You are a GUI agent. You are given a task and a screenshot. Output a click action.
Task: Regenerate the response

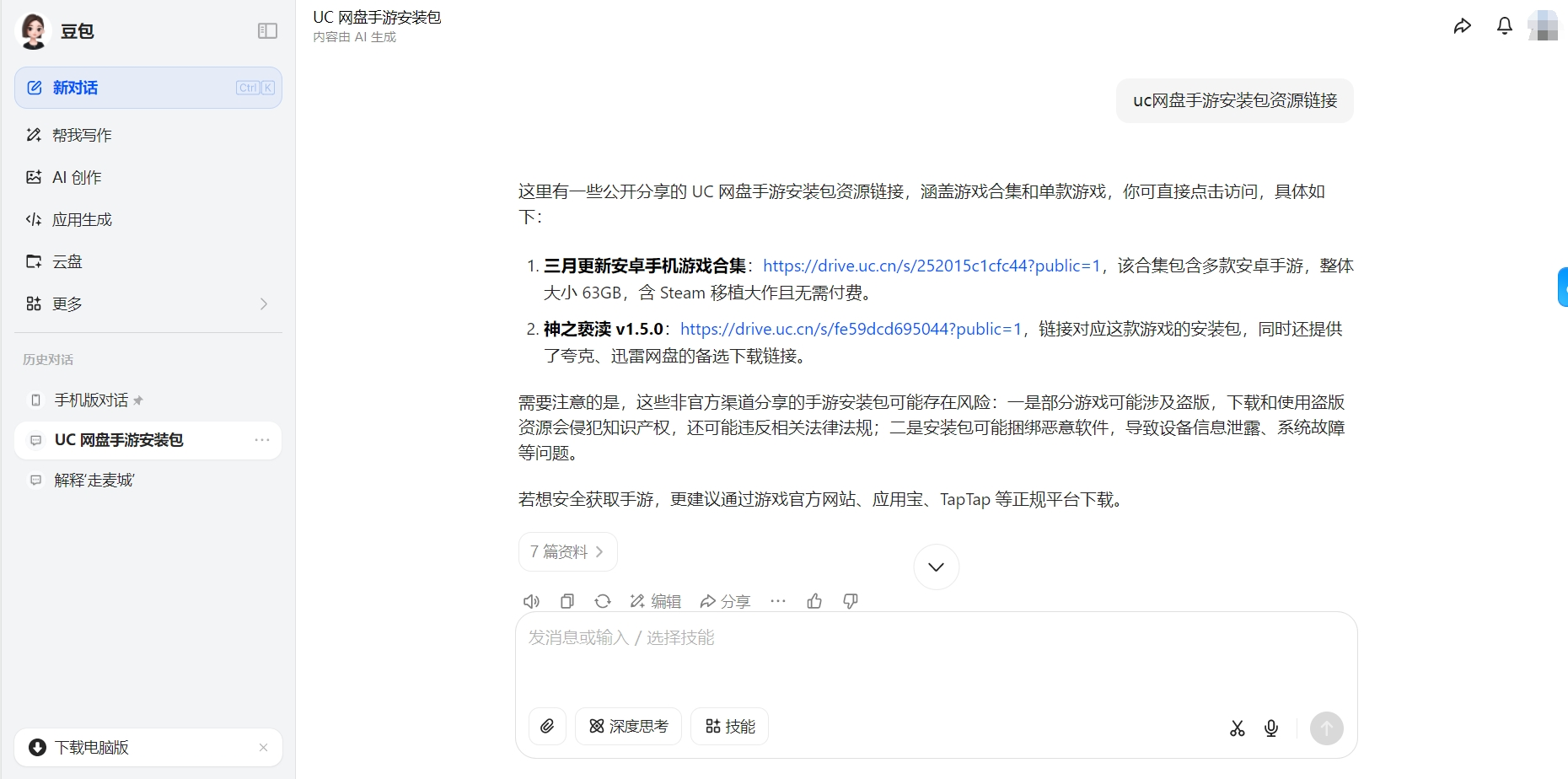(603, 601)
